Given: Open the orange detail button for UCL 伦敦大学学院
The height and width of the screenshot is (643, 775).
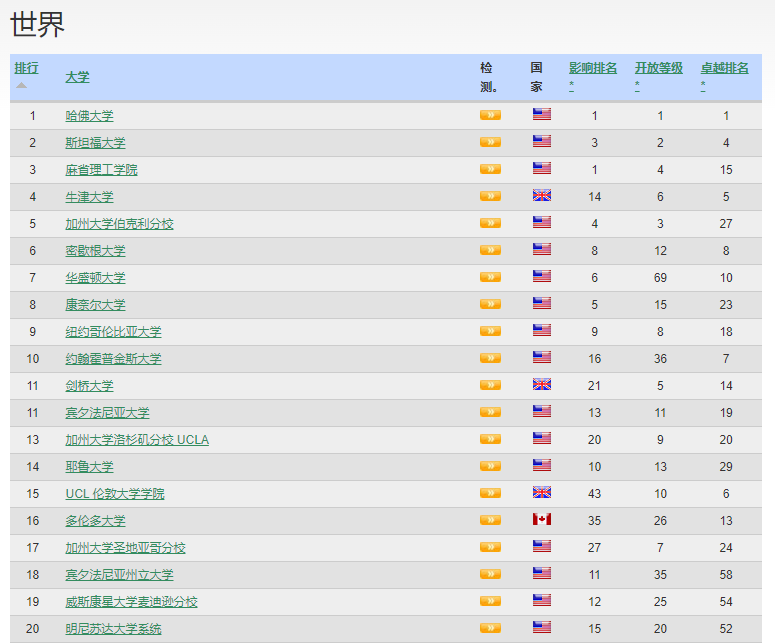Looking at the screenshot, I should pos(490,493).
